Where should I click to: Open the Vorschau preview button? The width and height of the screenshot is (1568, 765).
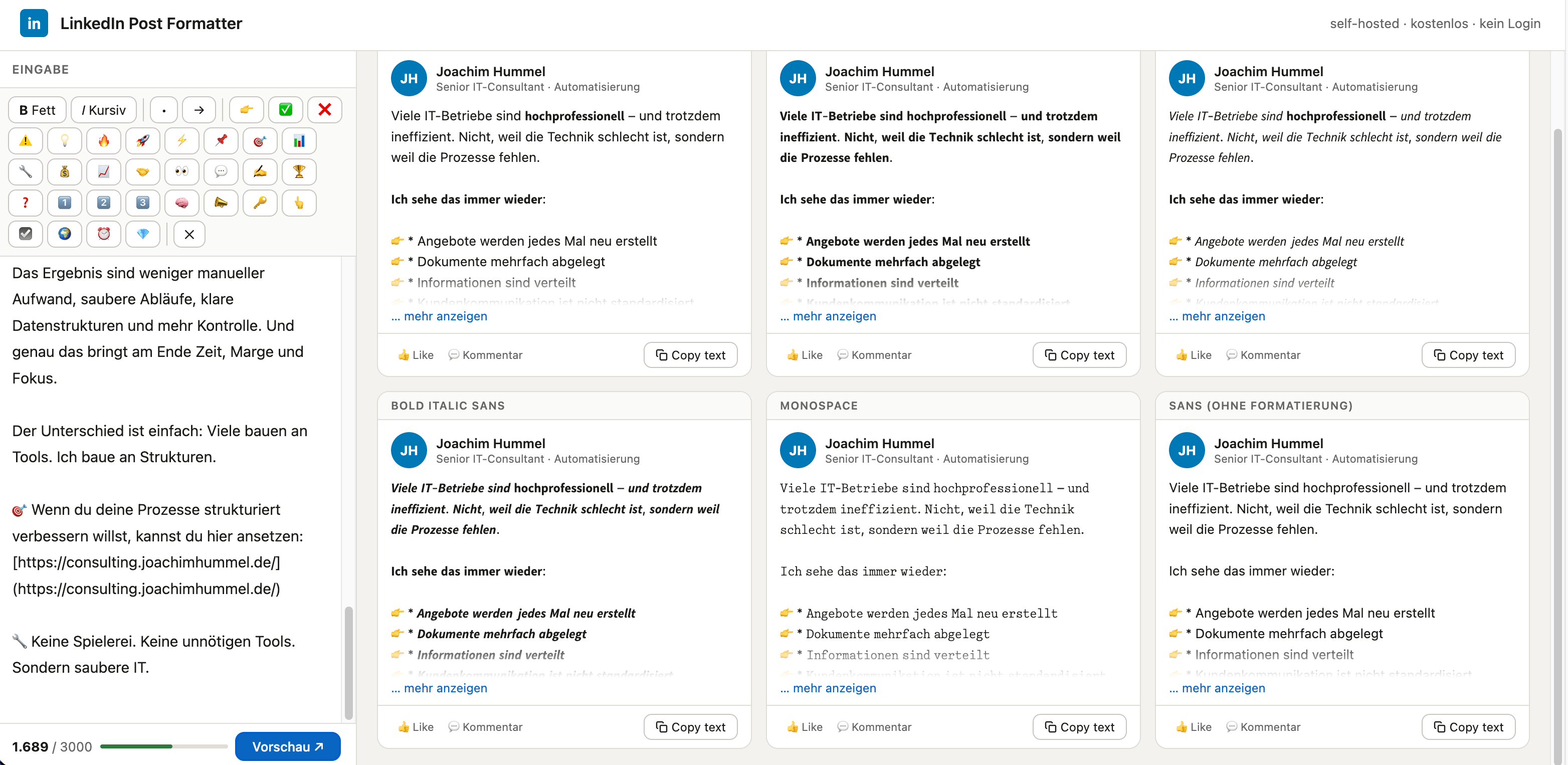tap(287, 746)
